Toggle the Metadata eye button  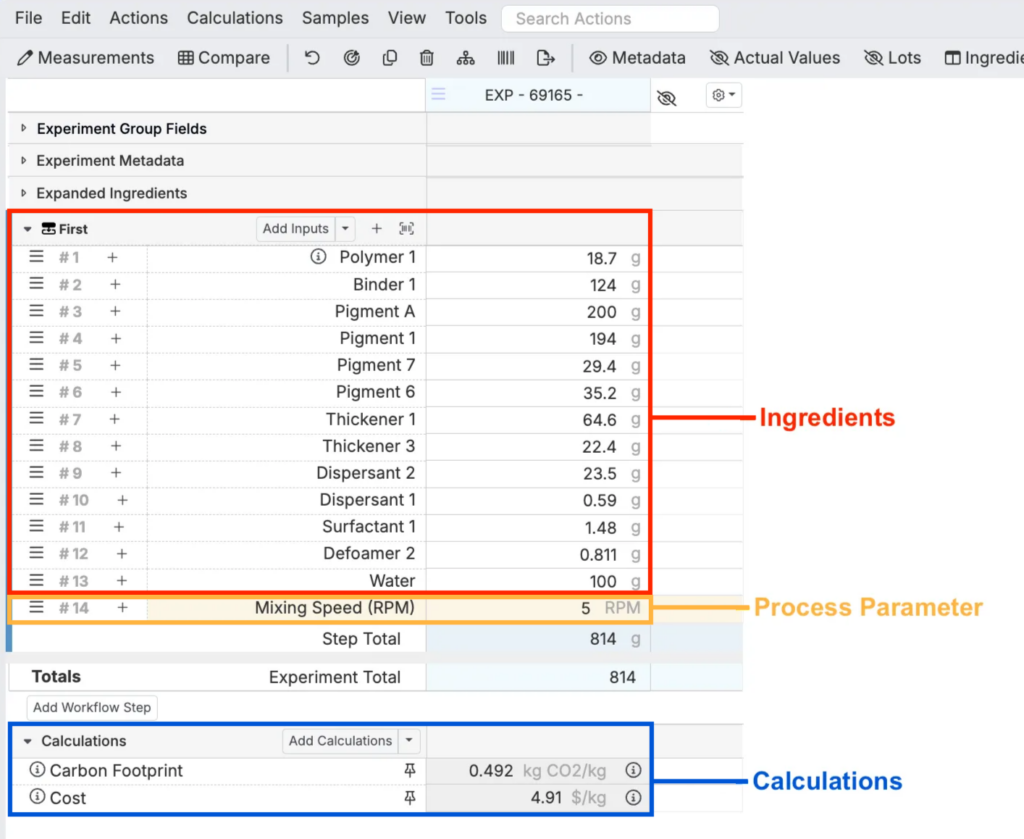tap(637, 58)
